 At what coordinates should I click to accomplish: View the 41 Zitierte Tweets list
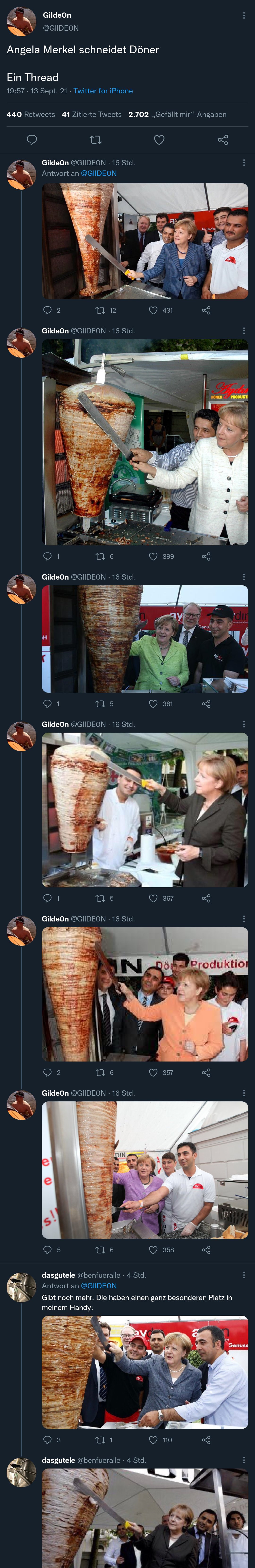point(92,114)
